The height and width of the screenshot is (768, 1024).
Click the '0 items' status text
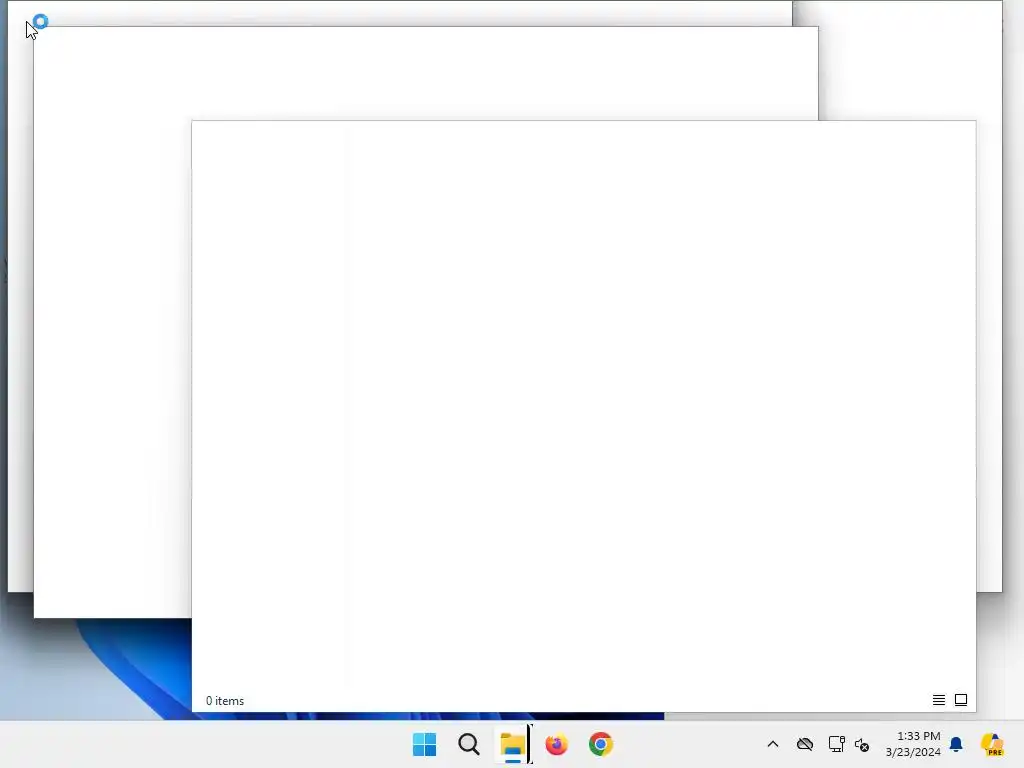point(225,701)
